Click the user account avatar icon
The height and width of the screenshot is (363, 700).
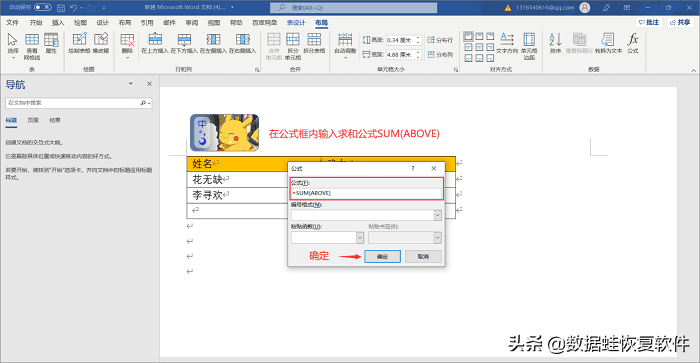click(x=584, y=8)
